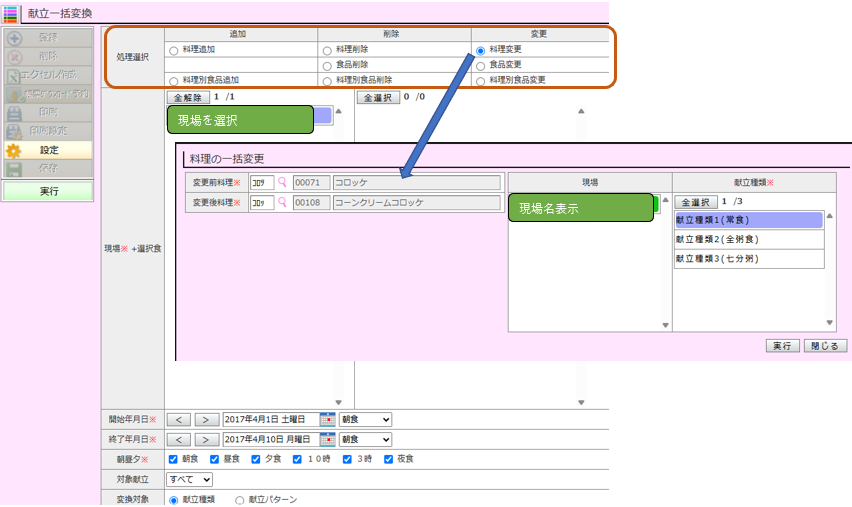Select the 料理追加 radio button
Screen dimensions: 852x507
(x=174, y=50)
